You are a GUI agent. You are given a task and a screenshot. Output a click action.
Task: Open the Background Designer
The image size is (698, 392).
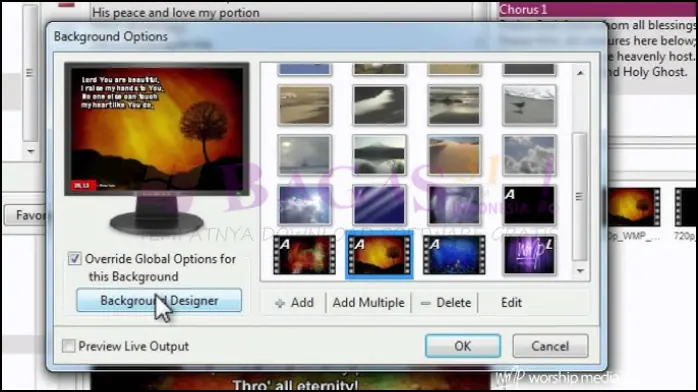click(x=159, y=301)
